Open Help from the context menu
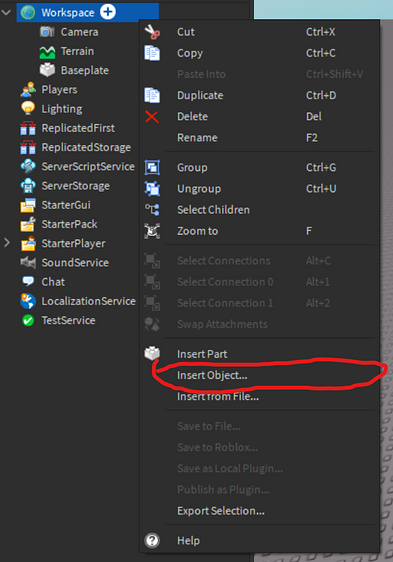Viewport: 393px width, 562px height. click(259, 540)
